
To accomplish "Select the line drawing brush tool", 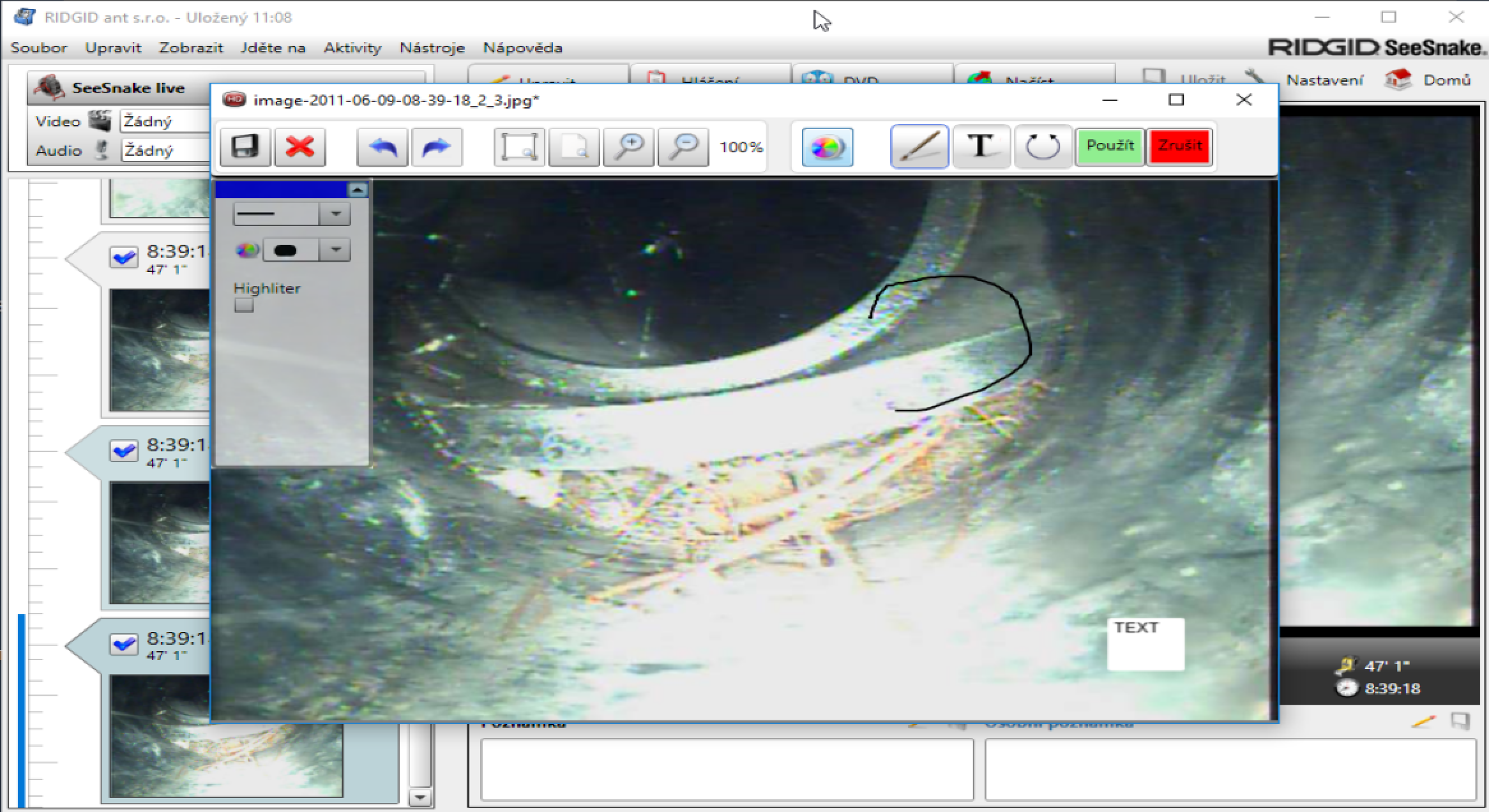I will click(919, 146).
